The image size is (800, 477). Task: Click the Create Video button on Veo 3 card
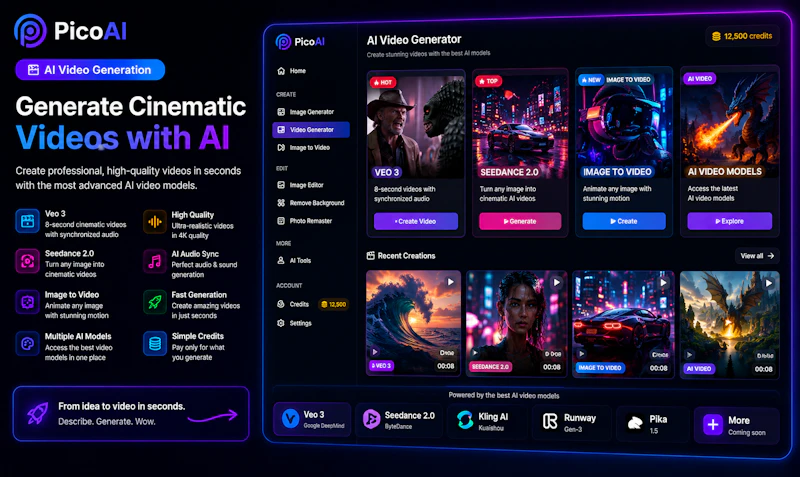pyautogui.click(x=416, y=221)
